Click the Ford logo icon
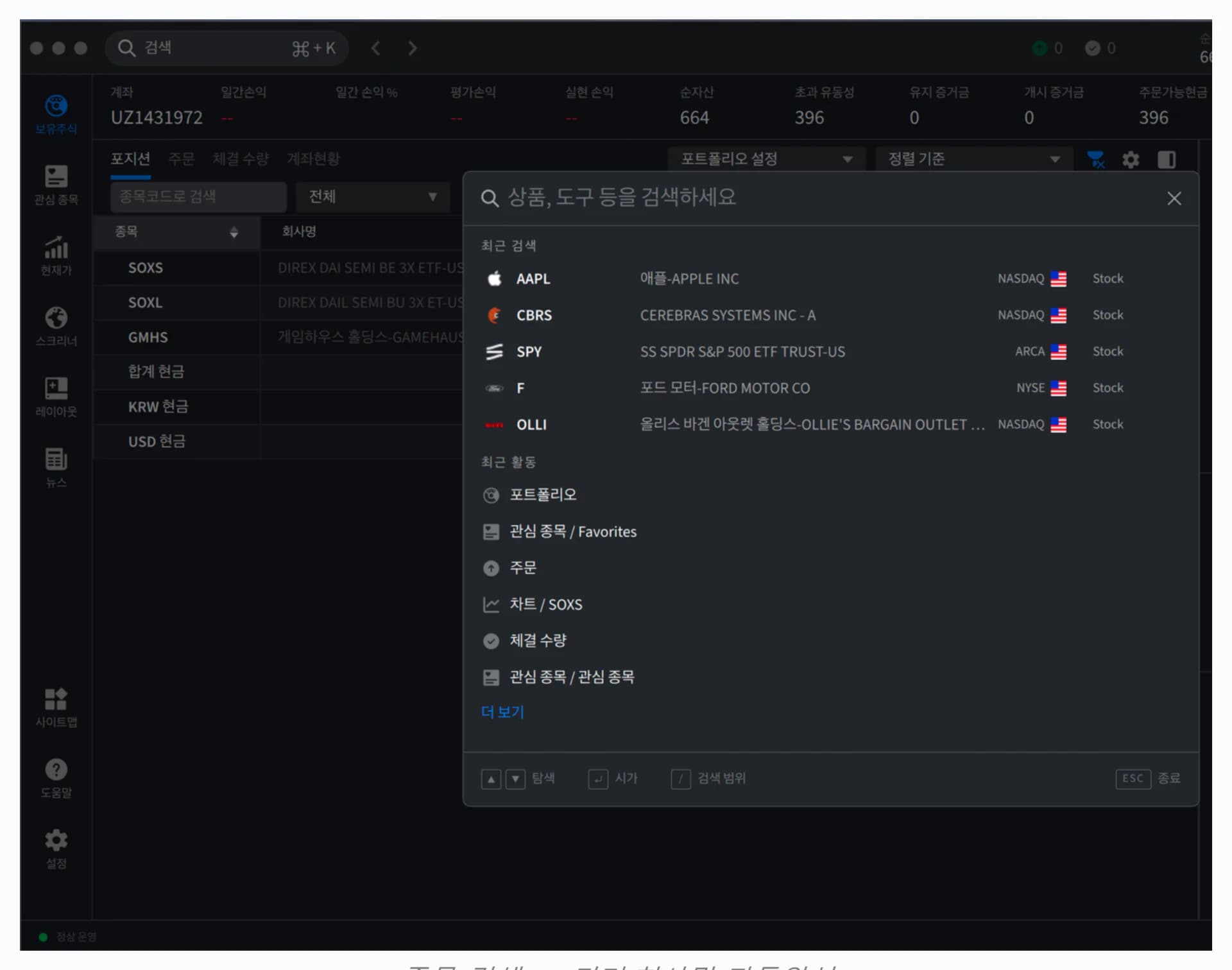This screenshot has height=970, width=1232. tap(495, 388)
